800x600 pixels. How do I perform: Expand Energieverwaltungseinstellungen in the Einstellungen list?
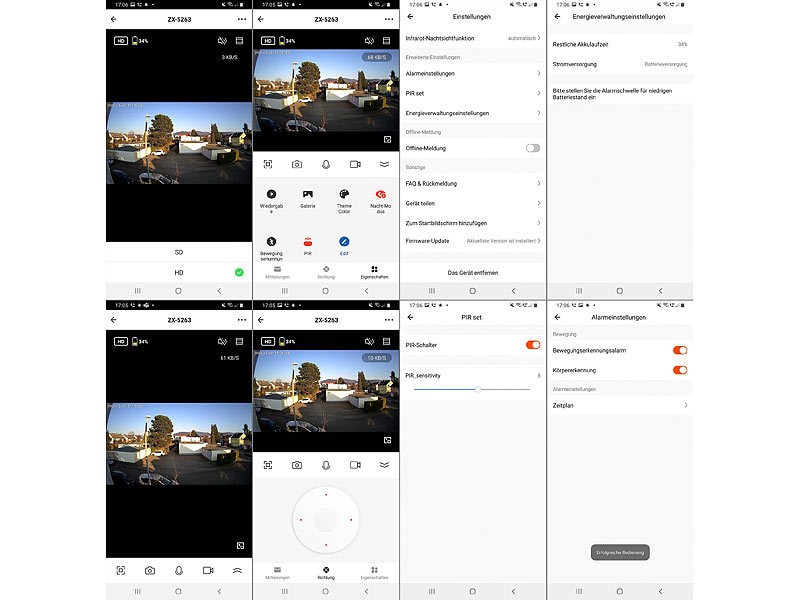click(472, 113)
